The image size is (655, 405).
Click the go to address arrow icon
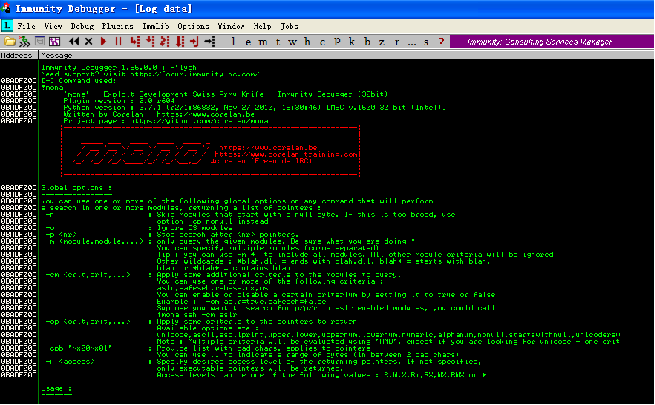click(210, 41)
